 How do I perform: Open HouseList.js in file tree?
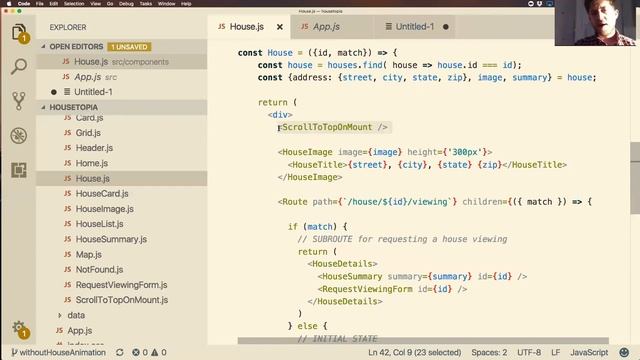click(x=122, y=224)
